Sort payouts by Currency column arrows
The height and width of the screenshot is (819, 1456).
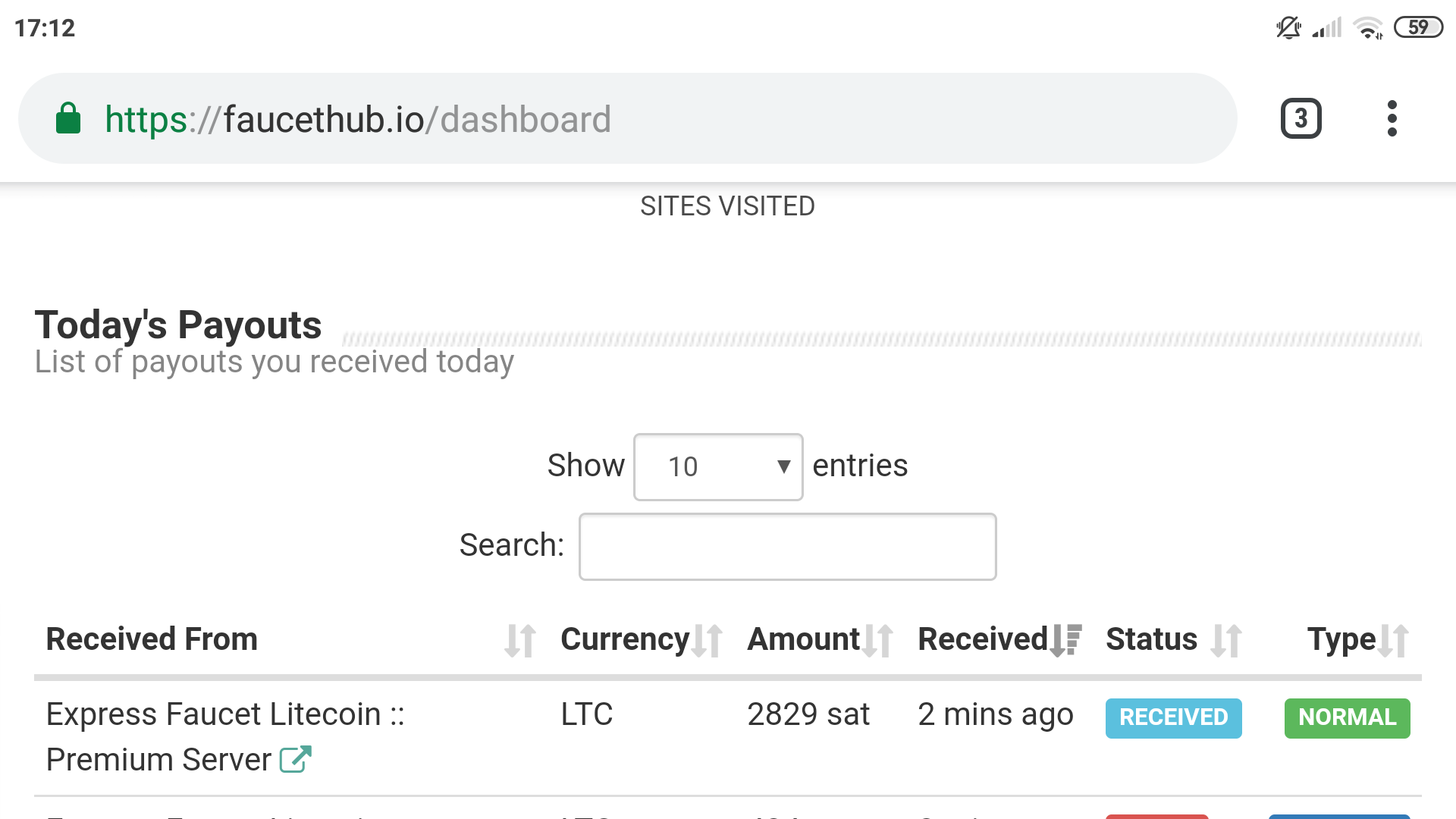click(x=707, y=640)
